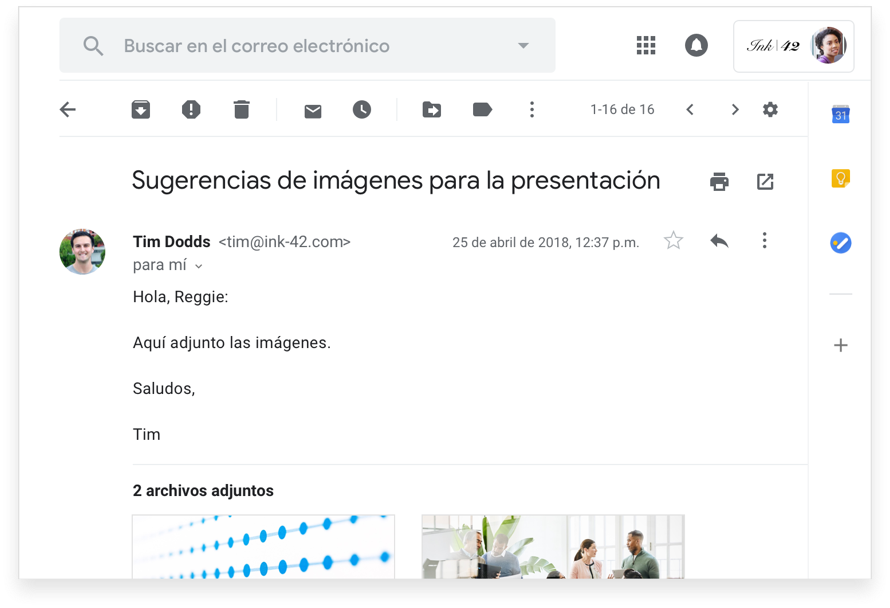Snooze this email with the clock icon
890x608 pixels.
[x=362, y=110]
